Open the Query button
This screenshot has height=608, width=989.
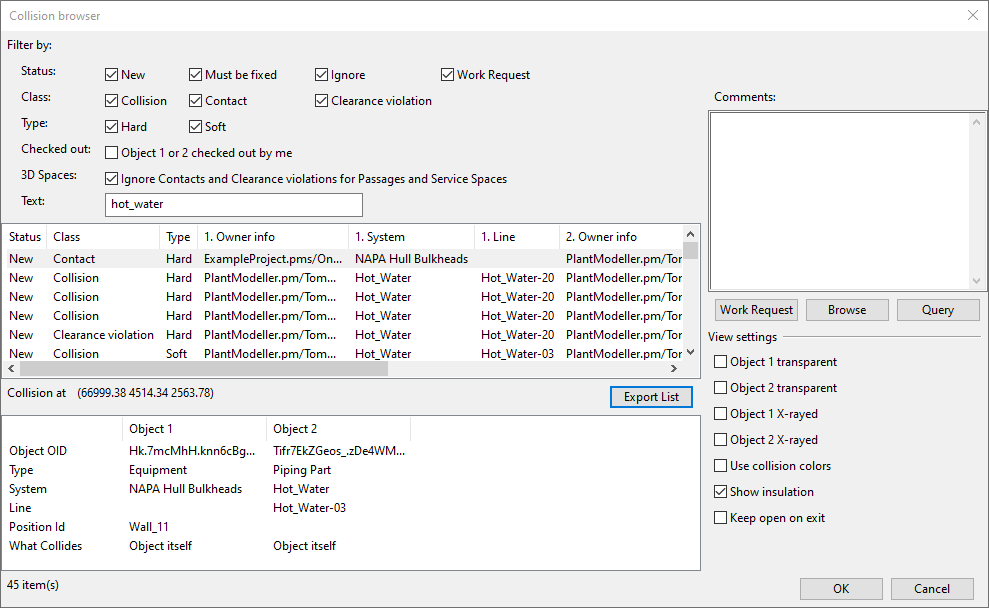point(937,310)
